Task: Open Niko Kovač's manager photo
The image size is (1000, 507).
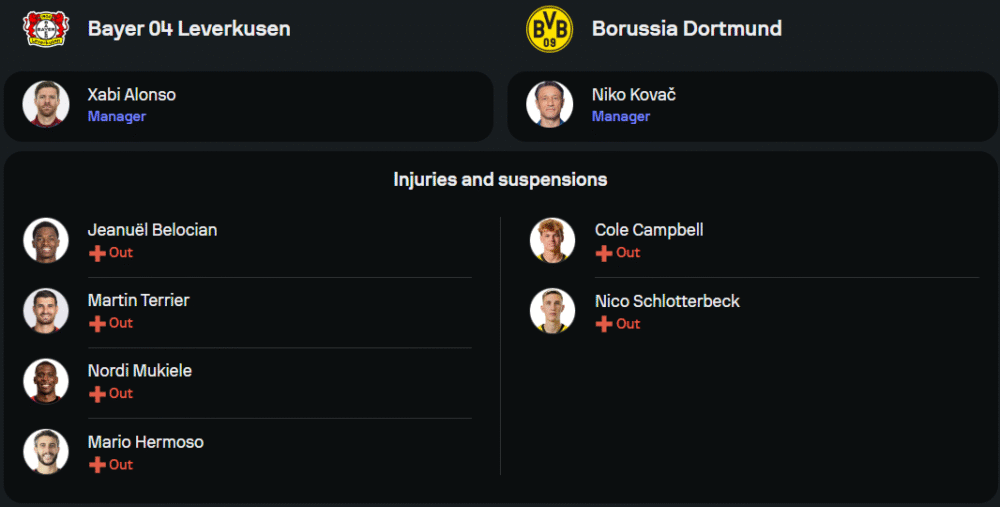Action: (x=550, y=104)
